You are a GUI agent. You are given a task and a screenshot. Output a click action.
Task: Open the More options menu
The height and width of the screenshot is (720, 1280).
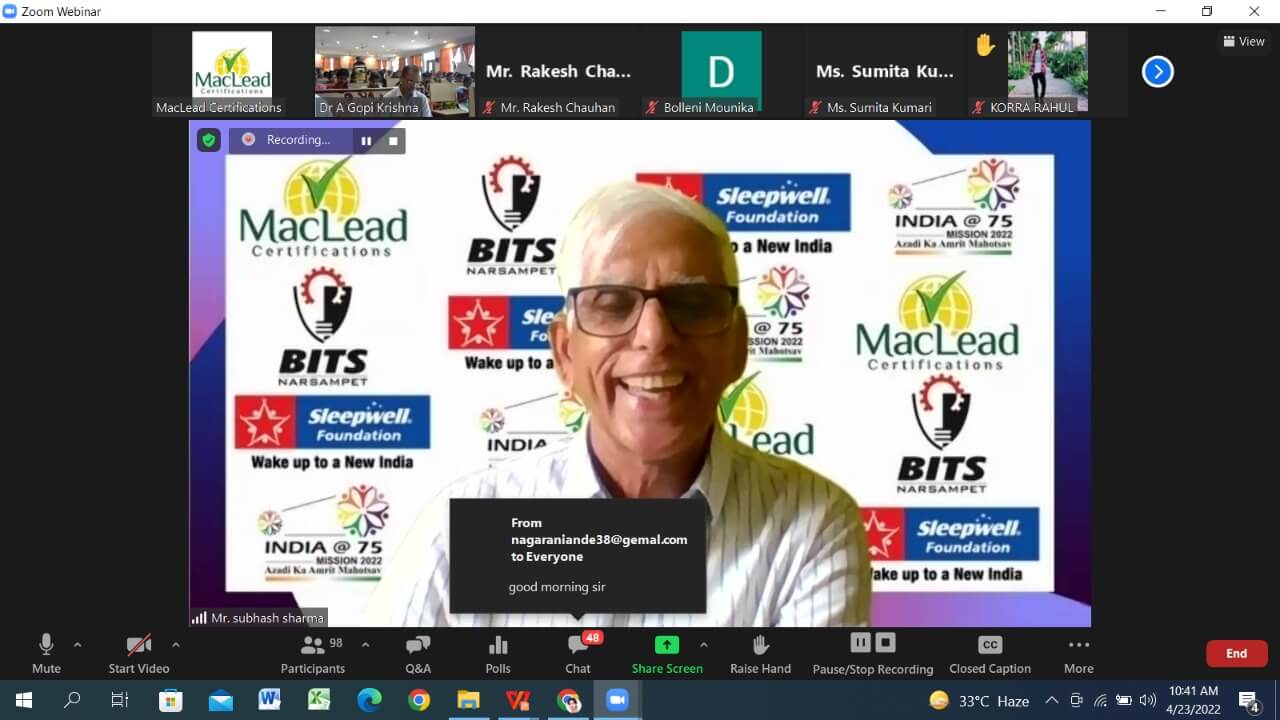click(x=1078, y=654)
